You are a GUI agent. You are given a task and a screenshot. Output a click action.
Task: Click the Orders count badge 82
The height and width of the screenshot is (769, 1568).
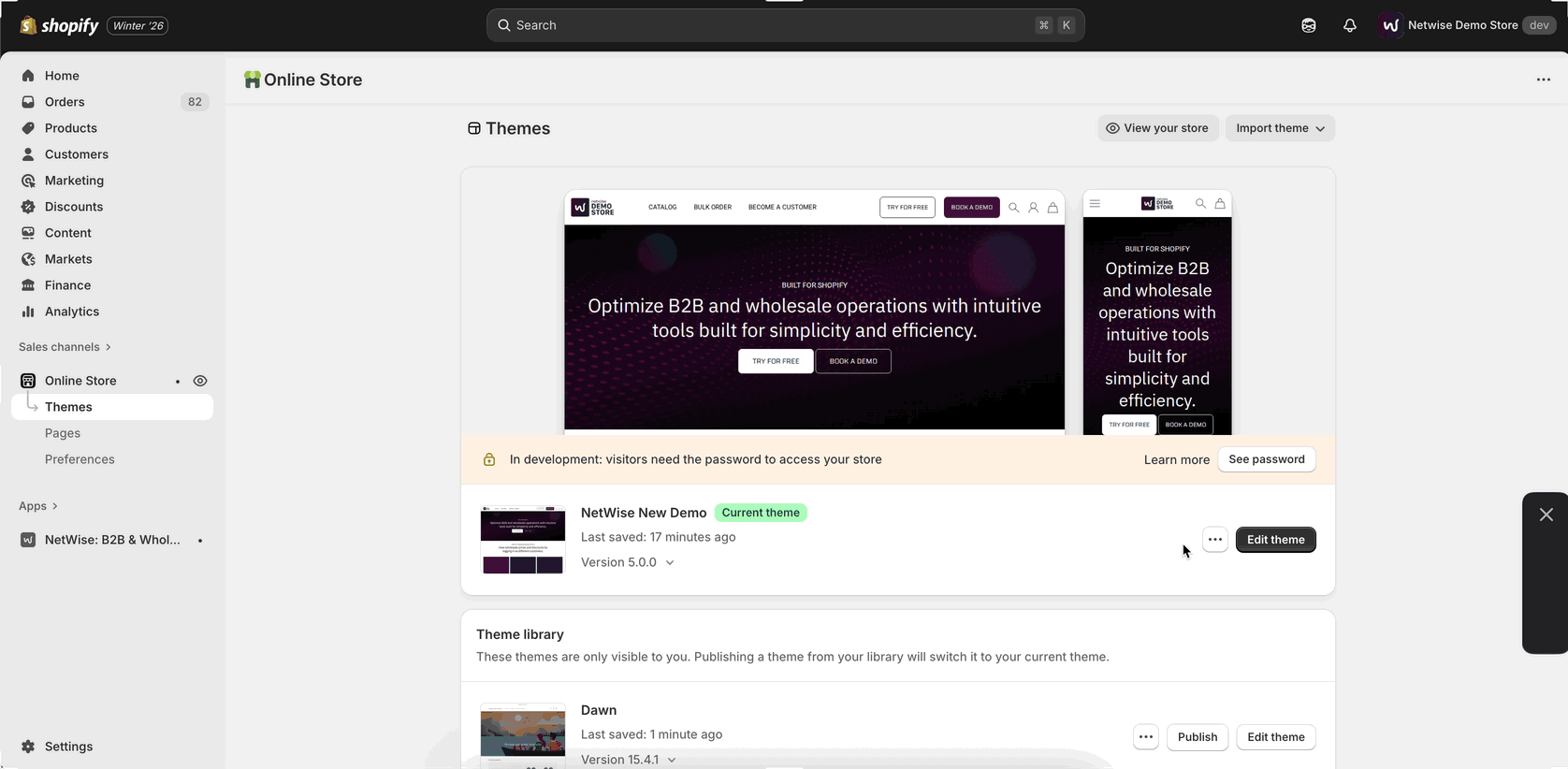point(195,102)
